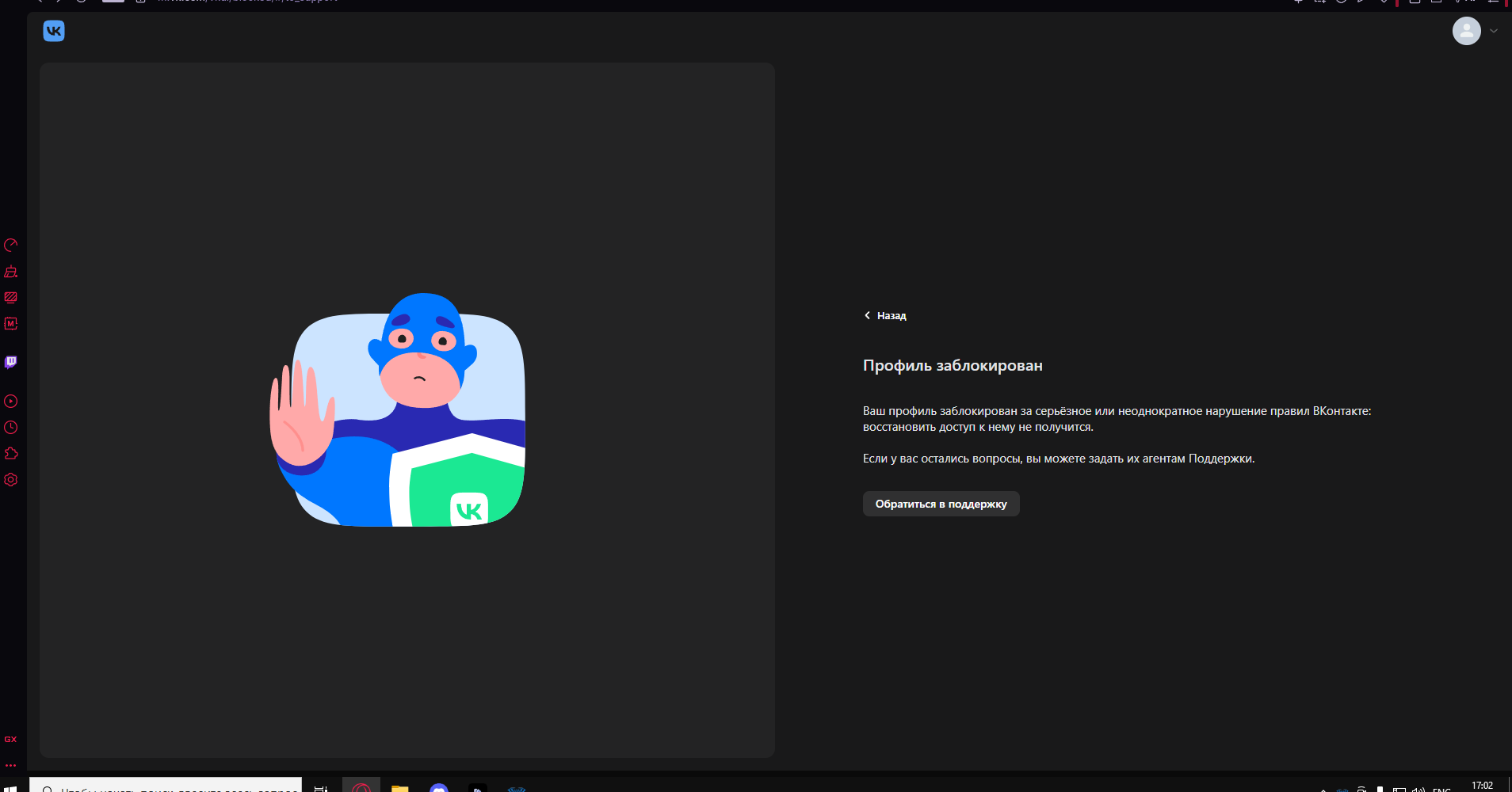Viewport: 1512px width, 792px height.
Task: Open GX Cleaner broom icon in sidebar
Action: pyautogui.click(x=11, y=272)
